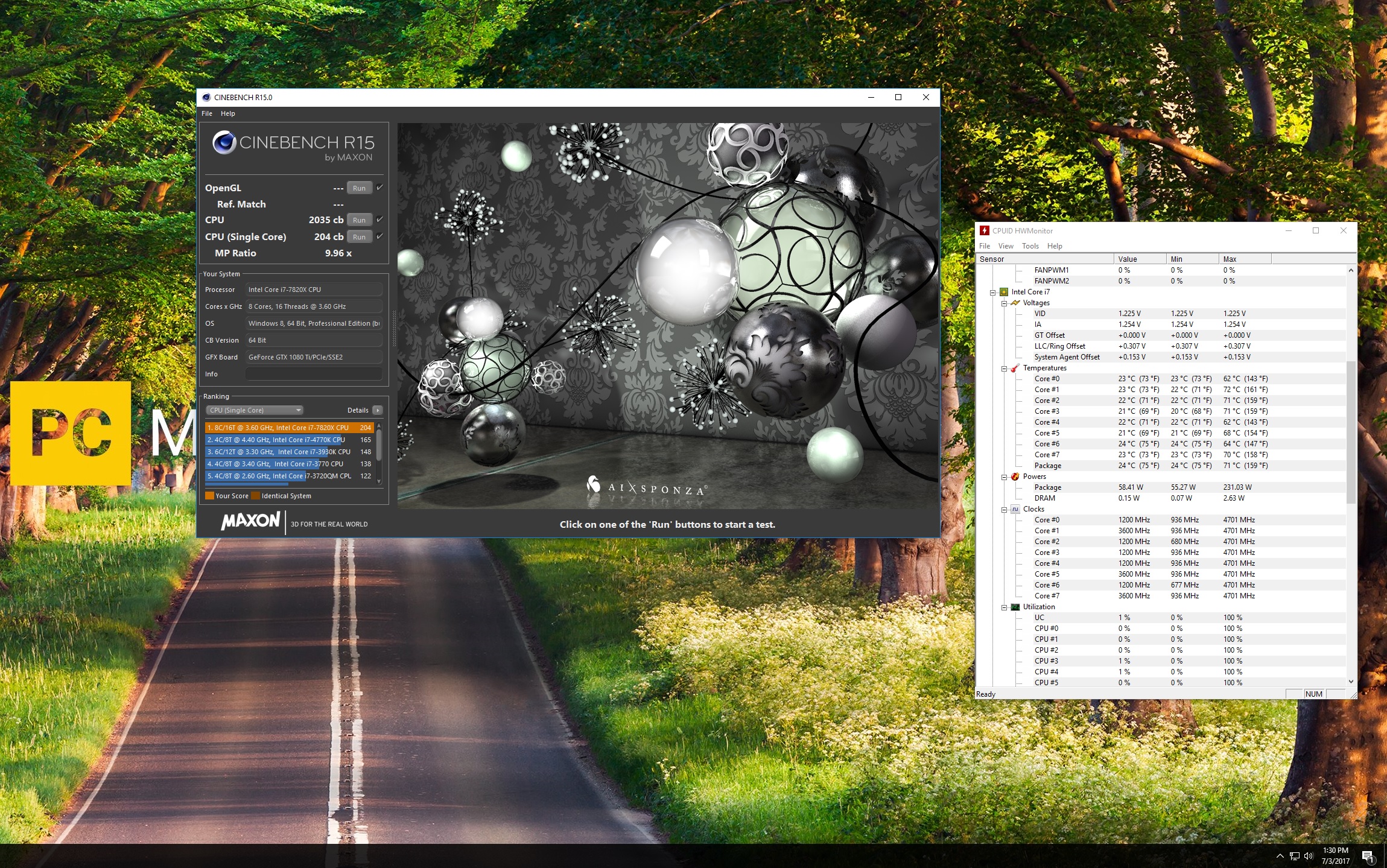The image size is (1387, 868).
Task: Click the Utilization graph icon
Action: point(1015,607)
